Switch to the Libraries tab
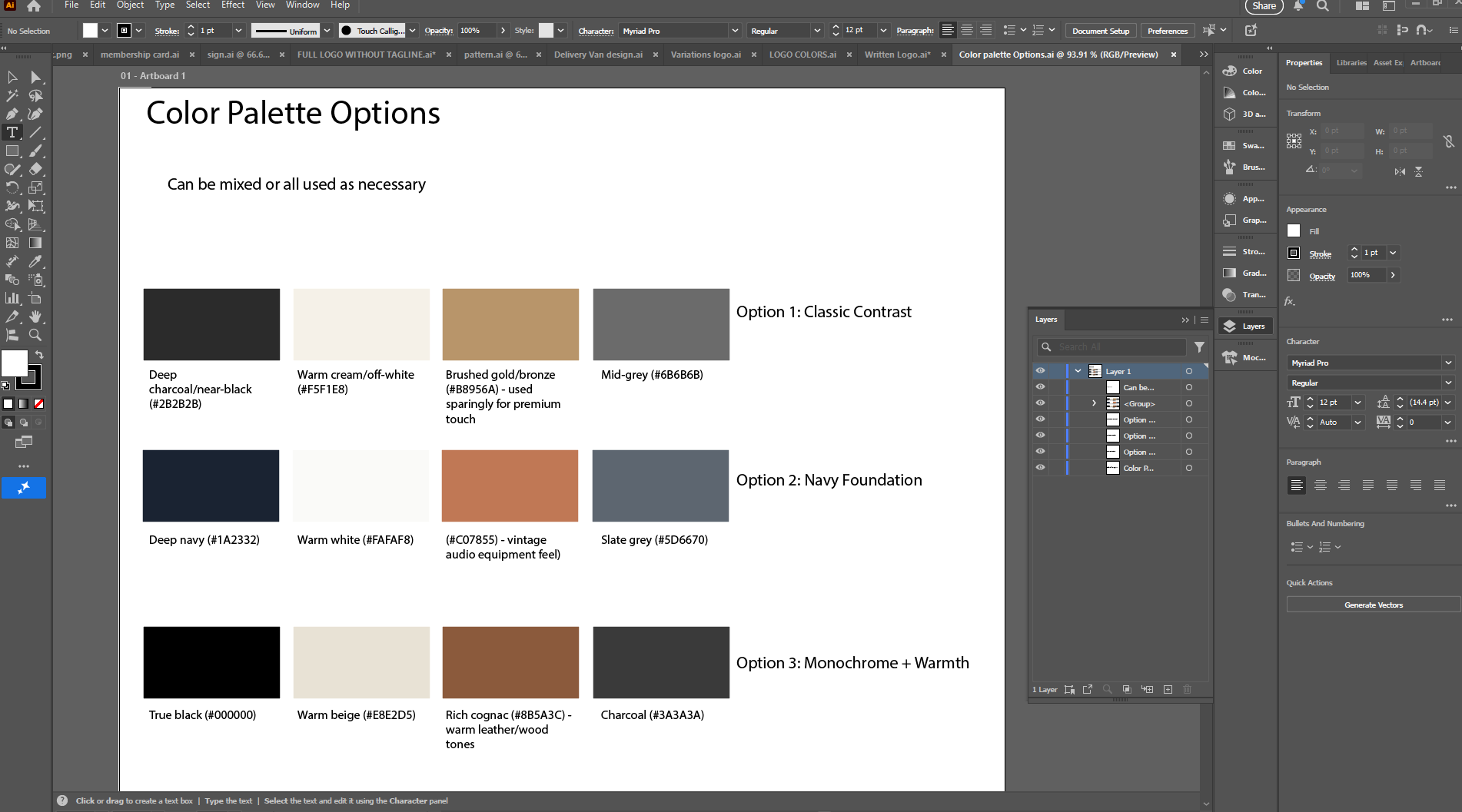The height and width of the screenshot is (812, 1462). click(x=1351, y=62)
